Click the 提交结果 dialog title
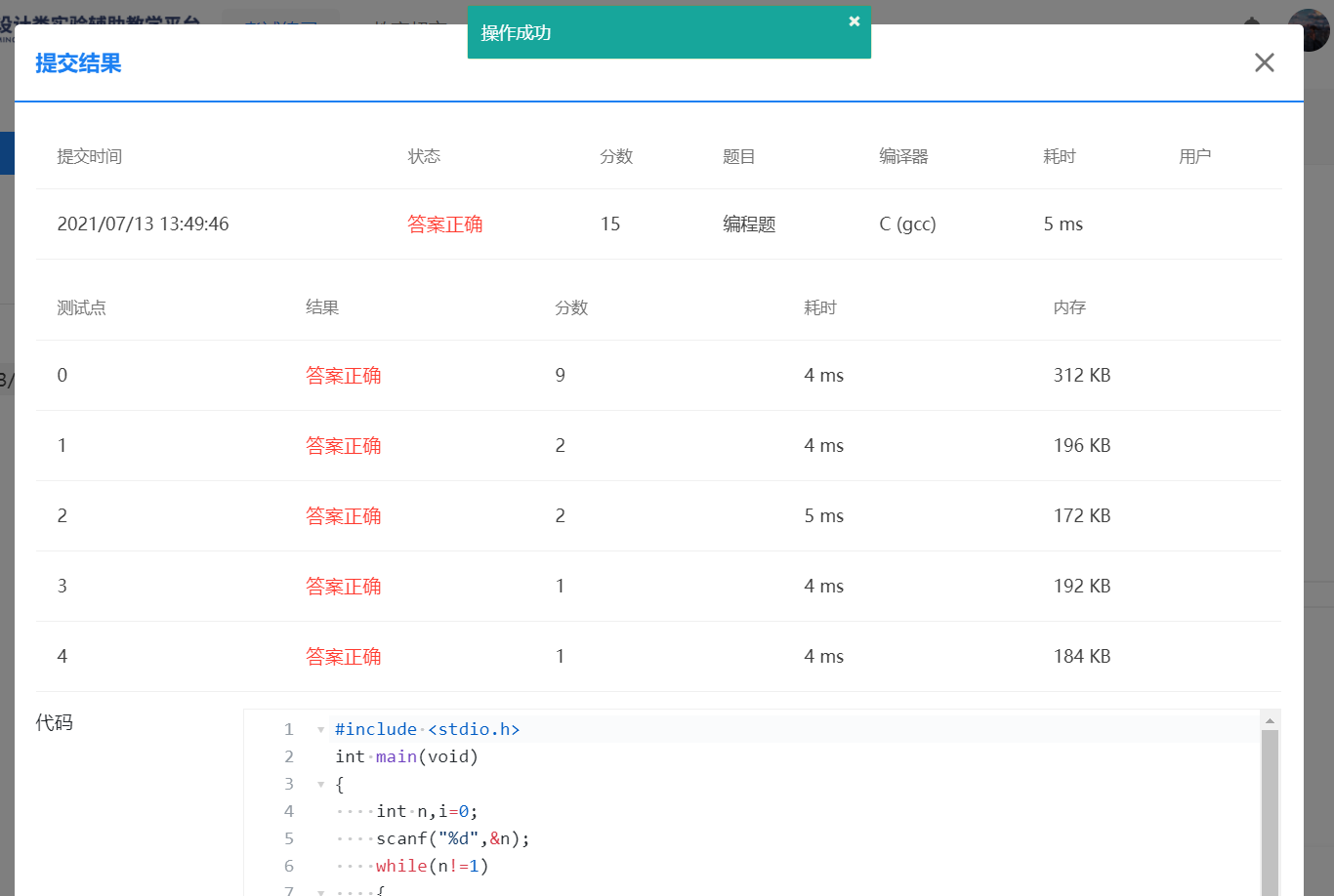 pyautogui.click(x=78, y=63)
